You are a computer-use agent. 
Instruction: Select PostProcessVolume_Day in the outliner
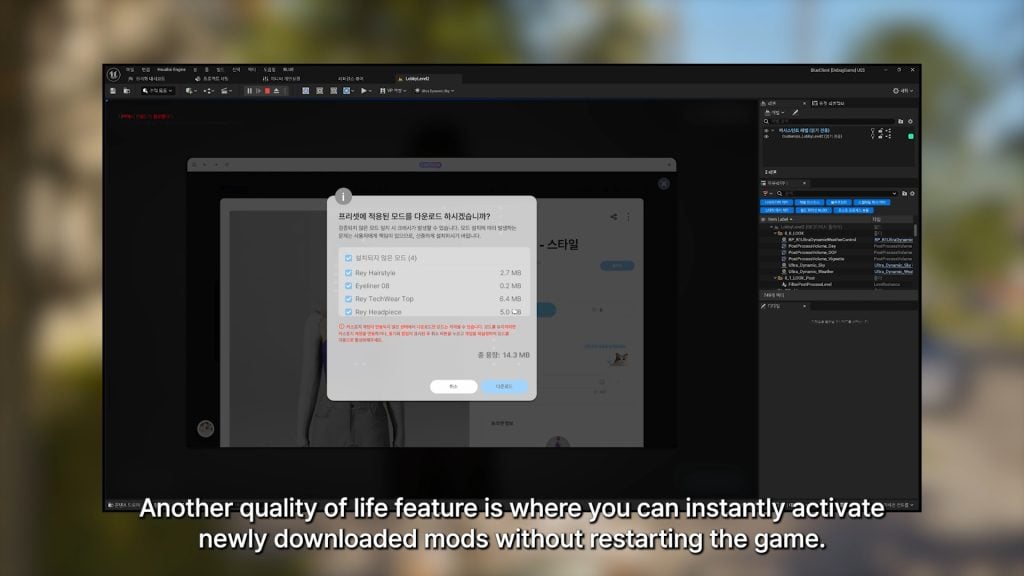[813, 246]
